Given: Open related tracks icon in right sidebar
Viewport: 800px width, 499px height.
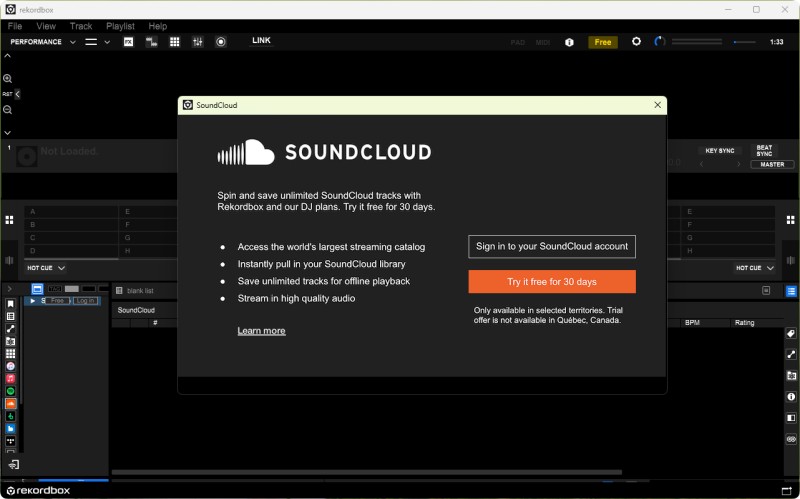Looking at the screenshot, I should (x=791, y=354).
